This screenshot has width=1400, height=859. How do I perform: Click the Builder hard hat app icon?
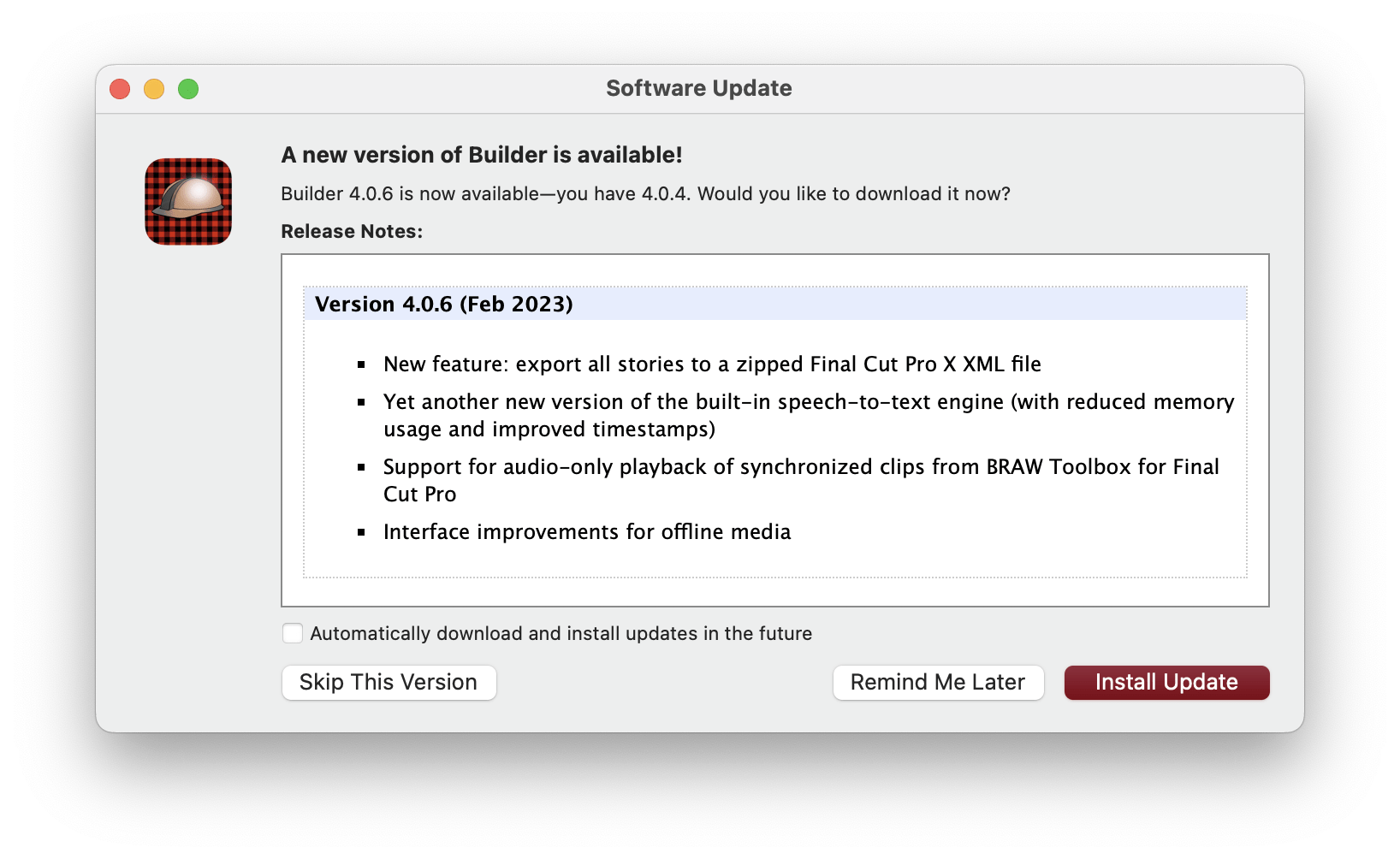pyautogui.click(x=188, y=202)
